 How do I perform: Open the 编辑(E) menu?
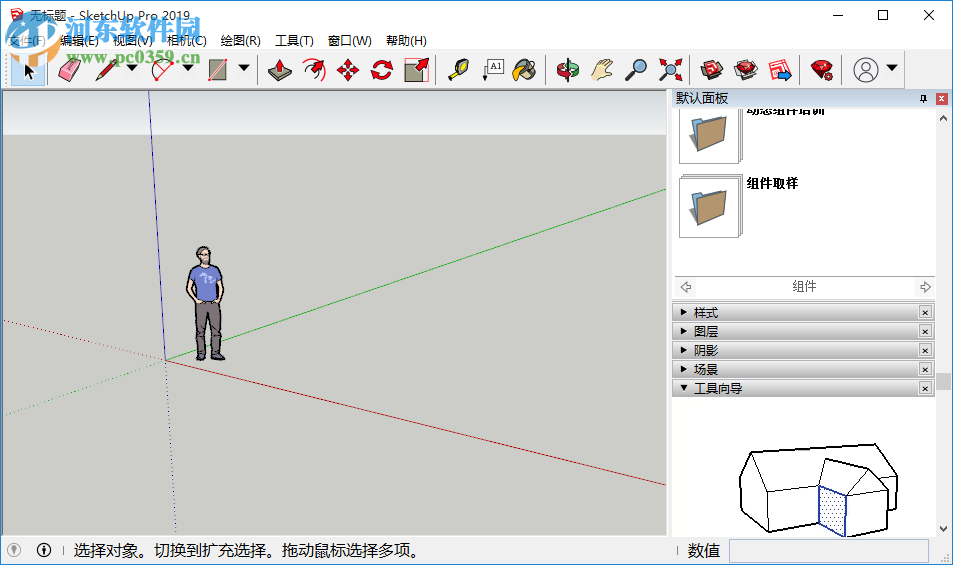(79, 41)
